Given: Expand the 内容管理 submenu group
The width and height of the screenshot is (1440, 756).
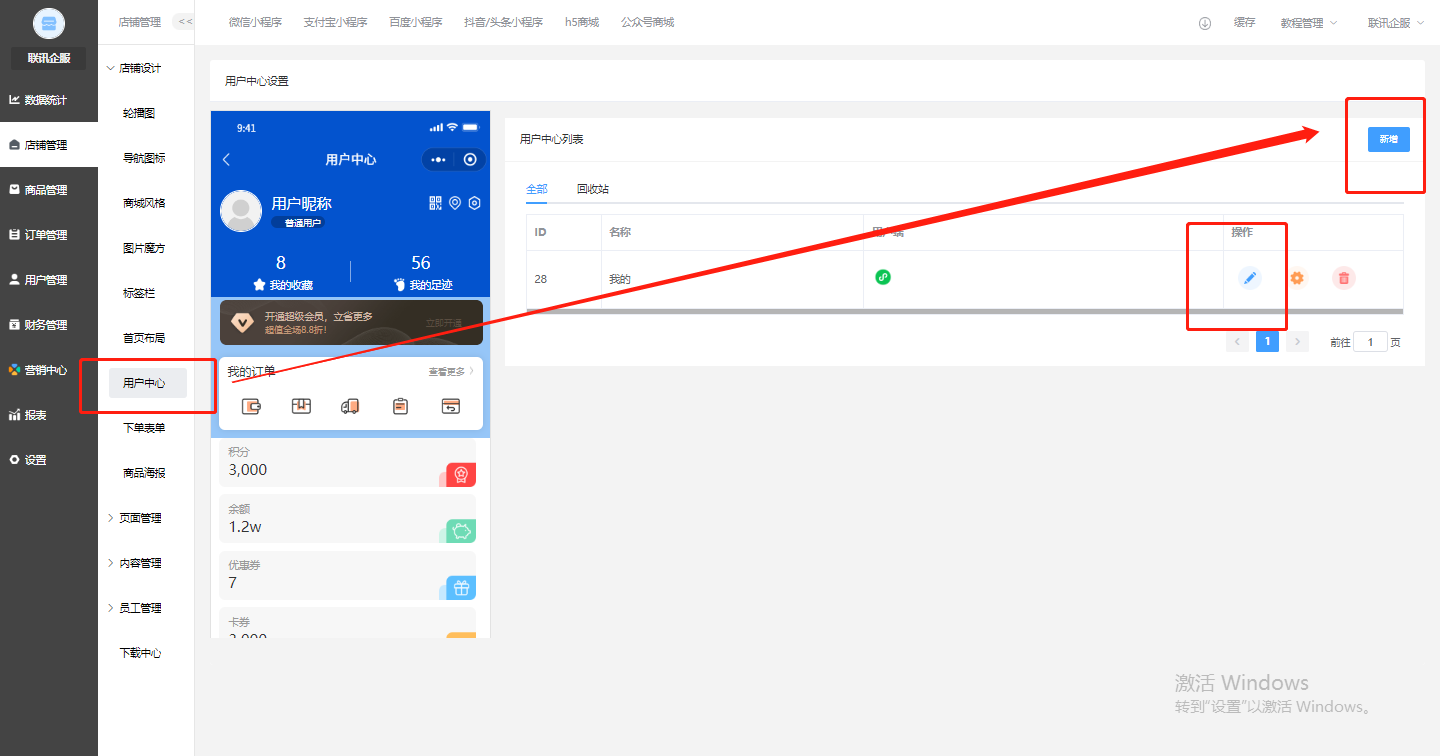Looking at the screenshot, I should point(134,563).
